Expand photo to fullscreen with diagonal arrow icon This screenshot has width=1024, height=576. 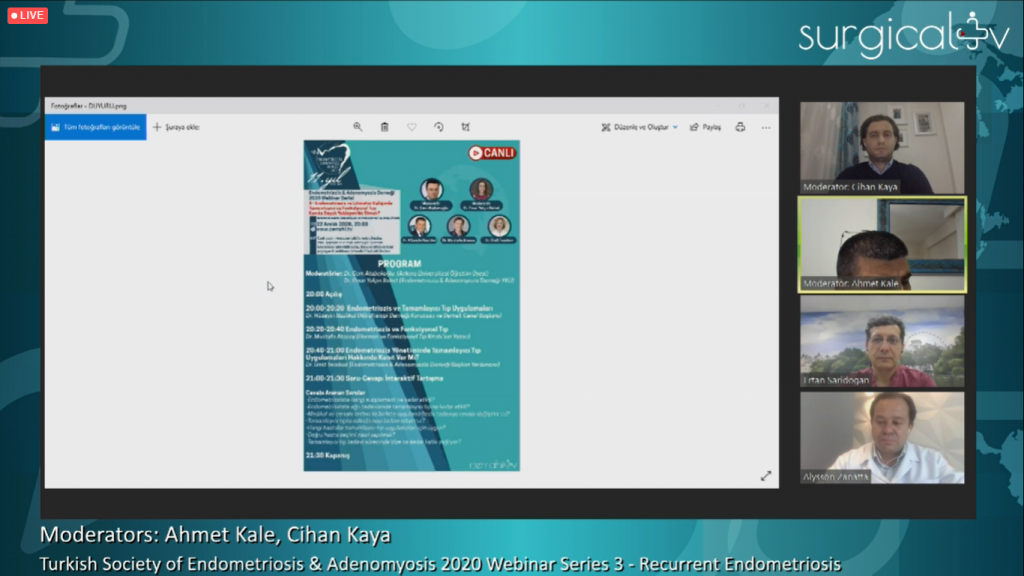[x=766, y=476]
